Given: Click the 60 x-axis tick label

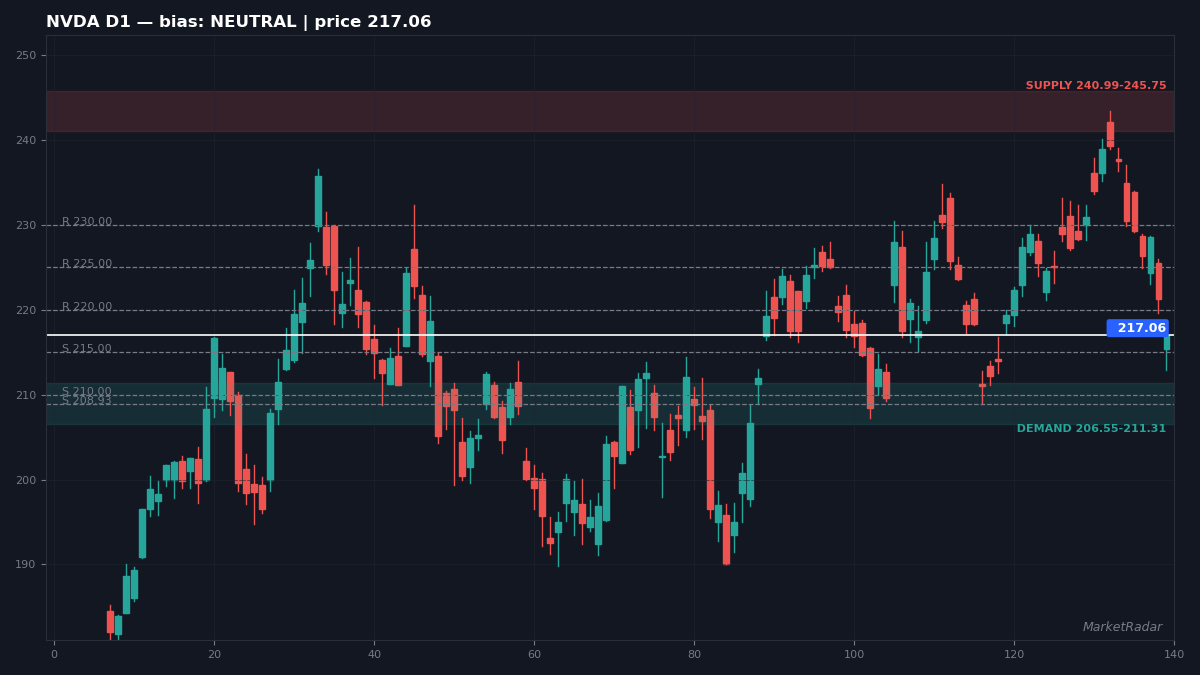Looking at the screenshot, I should pos(534,654).
